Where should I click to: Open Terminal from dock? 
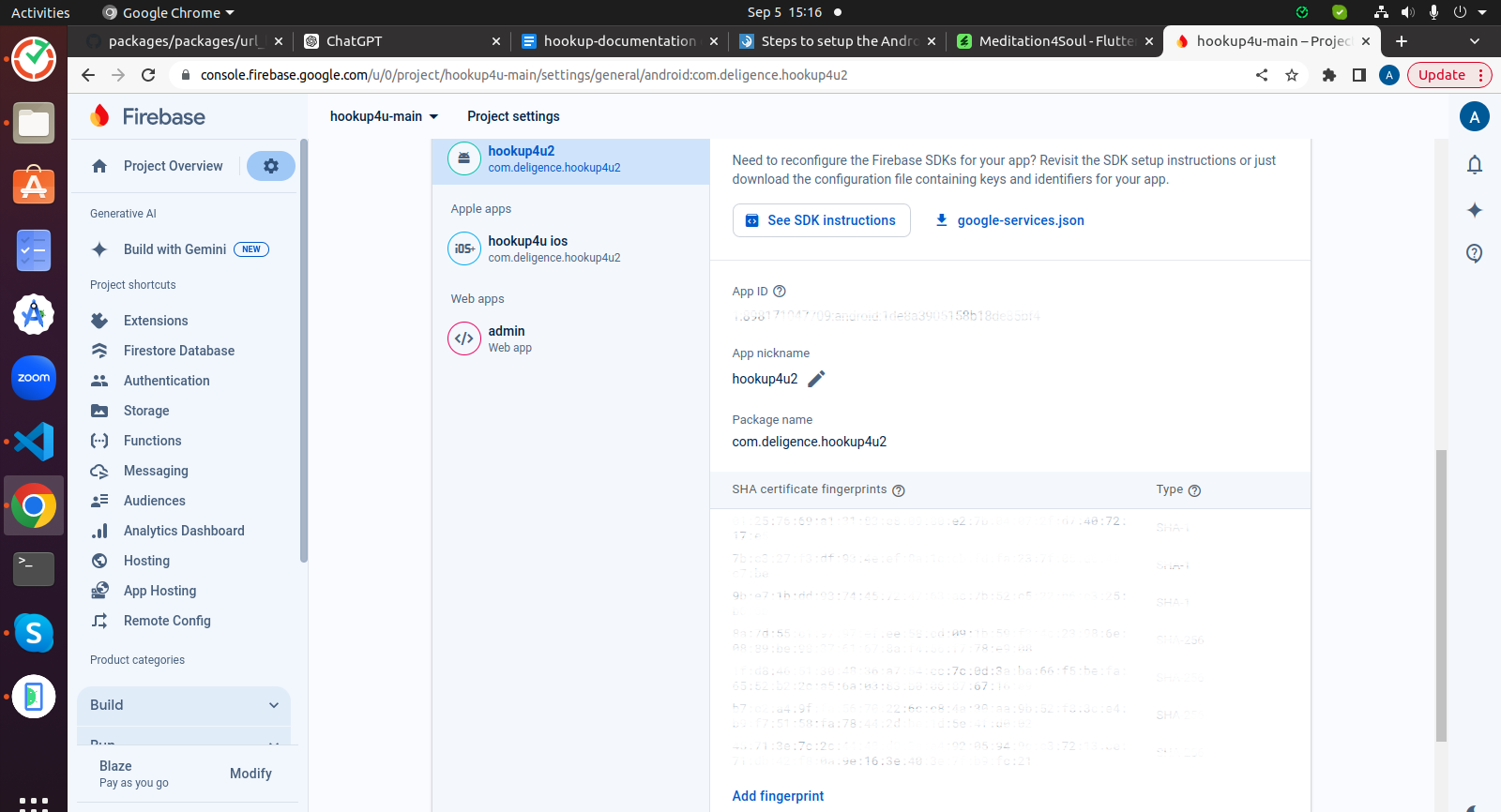tap(34, 569)
